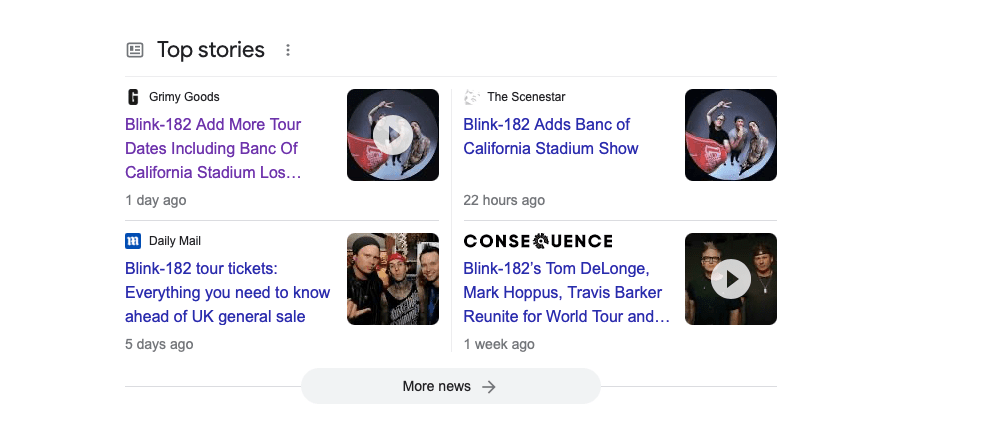1000x430 pixels.
Task: Play video on Grimy Goods thumbnail
Action: tap(393, 135)
